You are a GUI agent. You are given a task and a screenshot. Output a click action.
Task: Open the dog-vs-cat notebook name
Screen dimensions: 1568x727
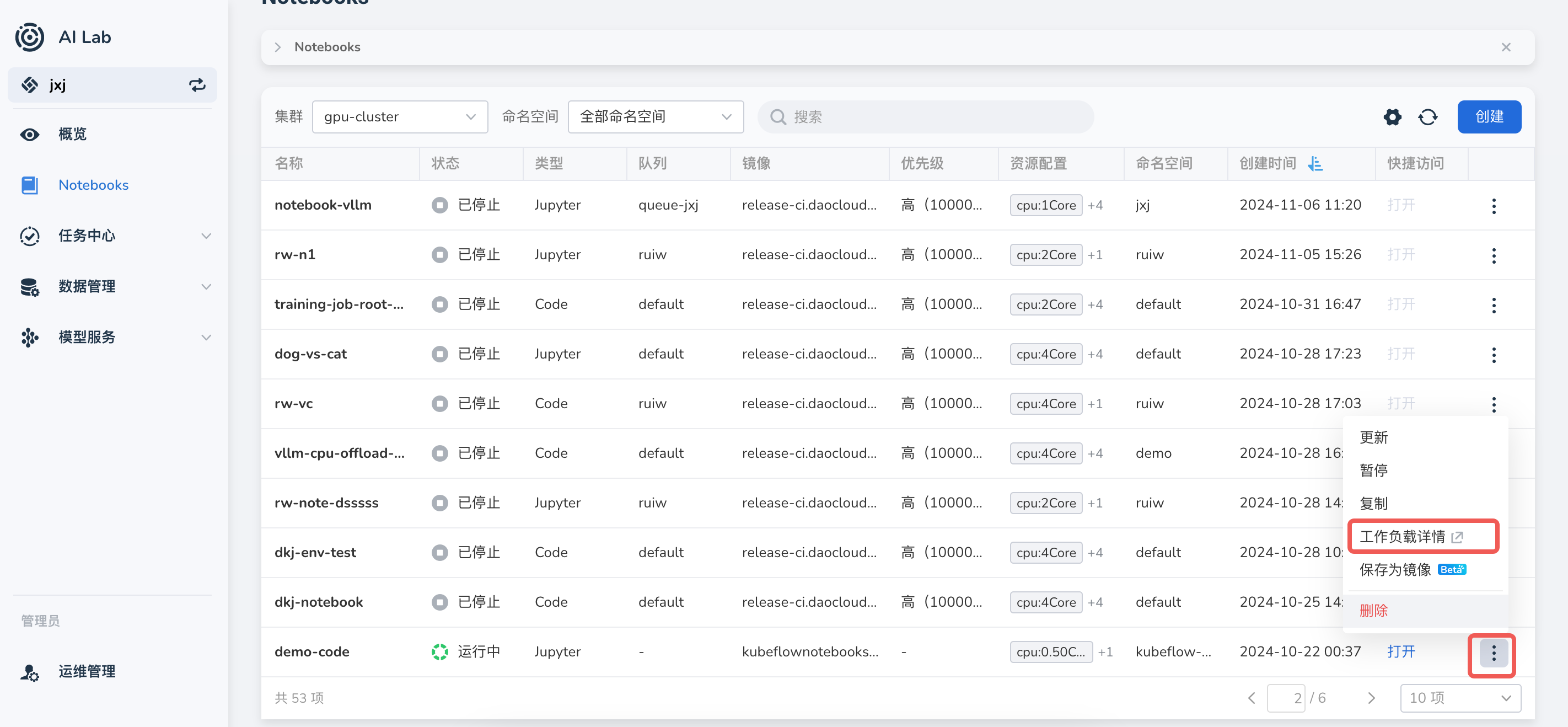(x=310, y=354)
